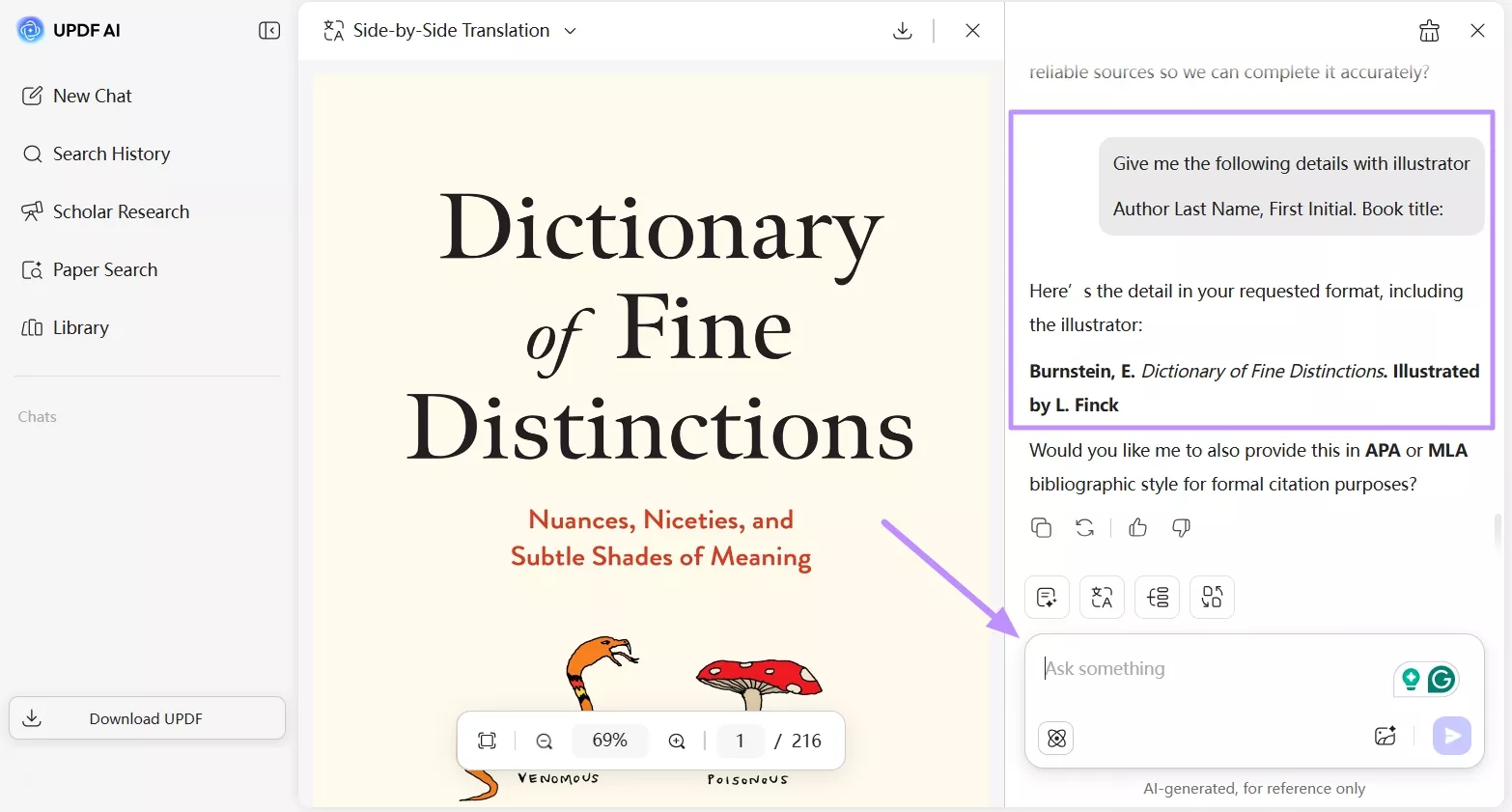The image size is (1512, 812).
Task: Regenerate the AI response
Action: [x=1084, y=527]
